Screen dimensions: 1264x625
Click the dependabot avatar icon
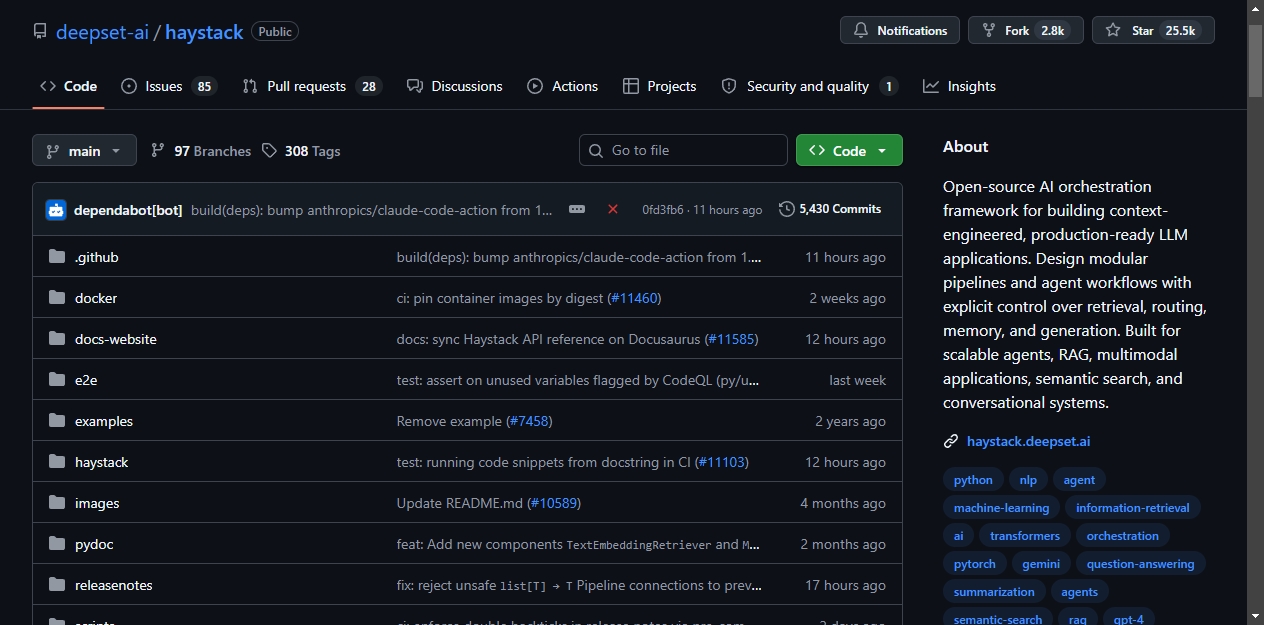(x=56, y=210)
